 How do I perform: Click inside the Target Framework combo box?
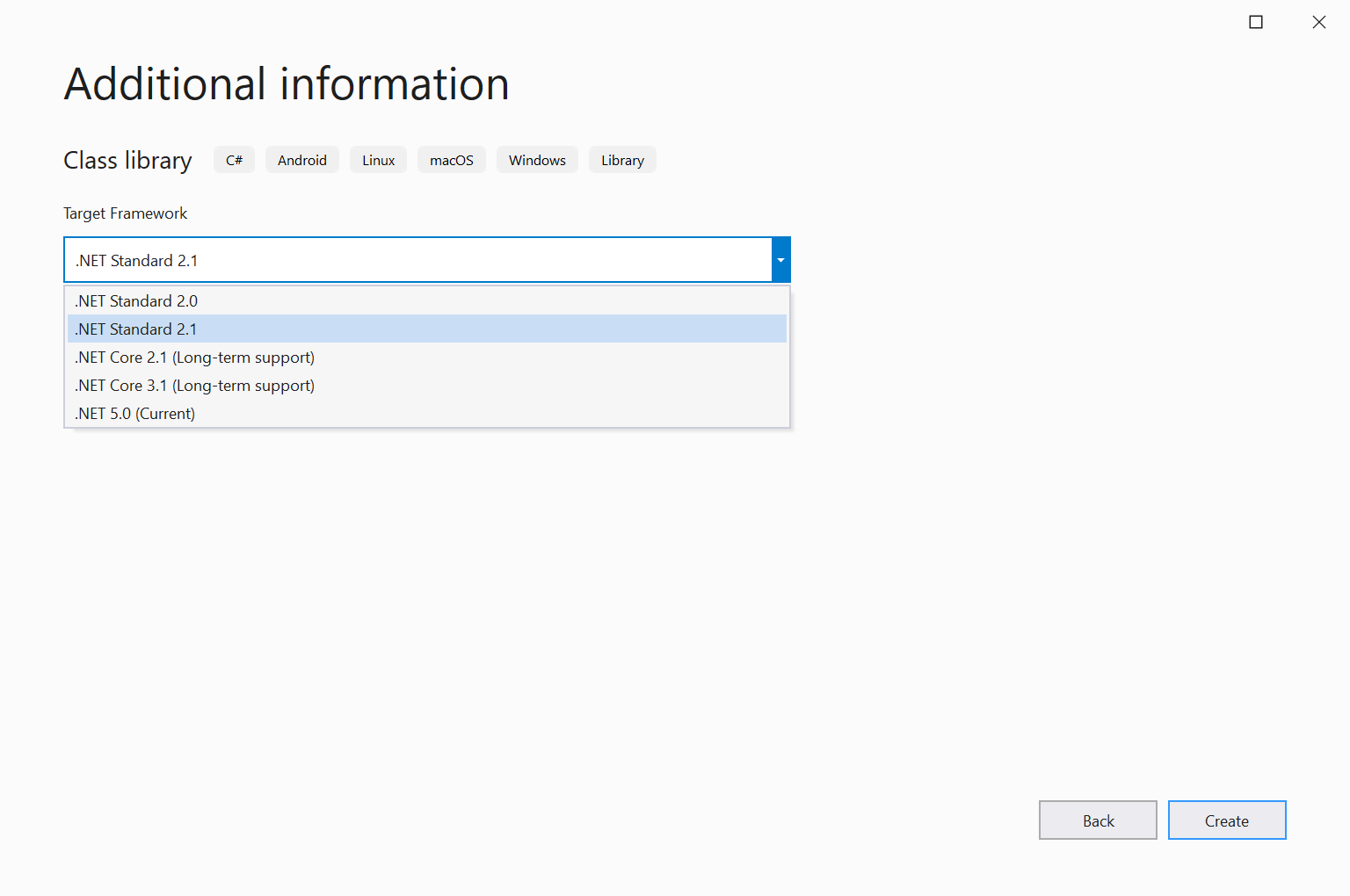(x=396, y=260)
